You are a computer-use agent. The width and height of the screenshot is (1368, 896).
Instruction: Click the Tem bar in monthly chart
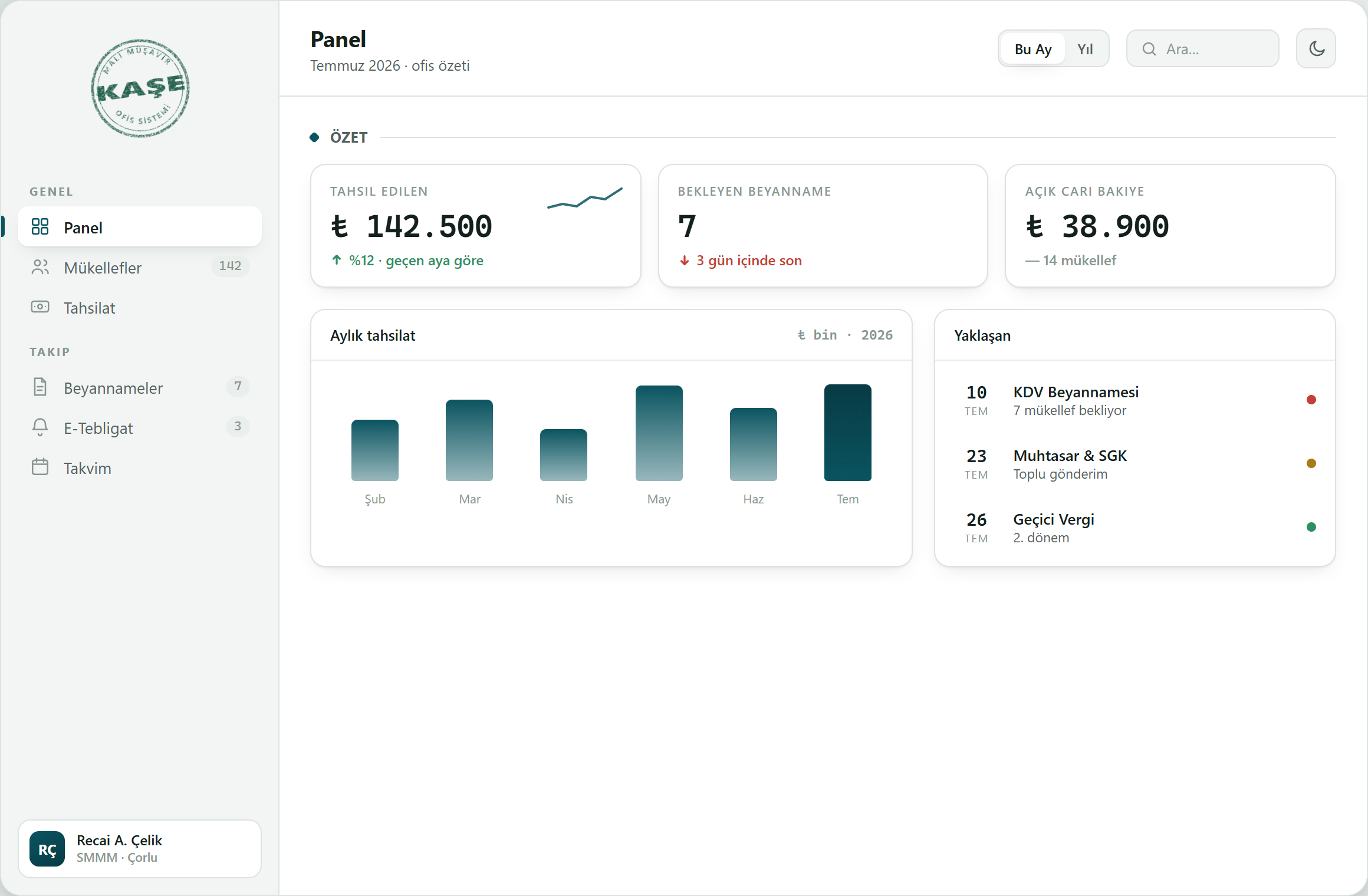(847, 433)
